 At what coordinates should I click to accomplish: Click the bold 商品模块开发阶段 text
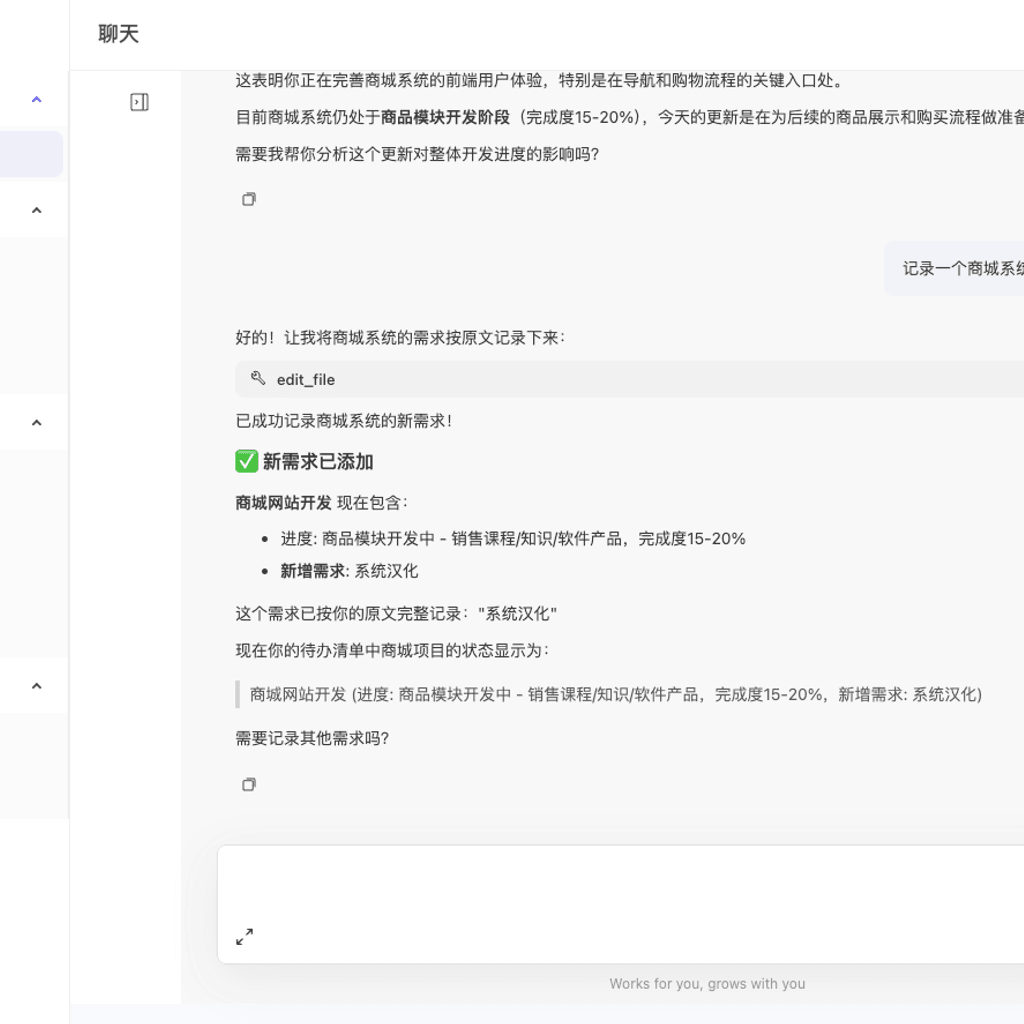pos(445,117)
